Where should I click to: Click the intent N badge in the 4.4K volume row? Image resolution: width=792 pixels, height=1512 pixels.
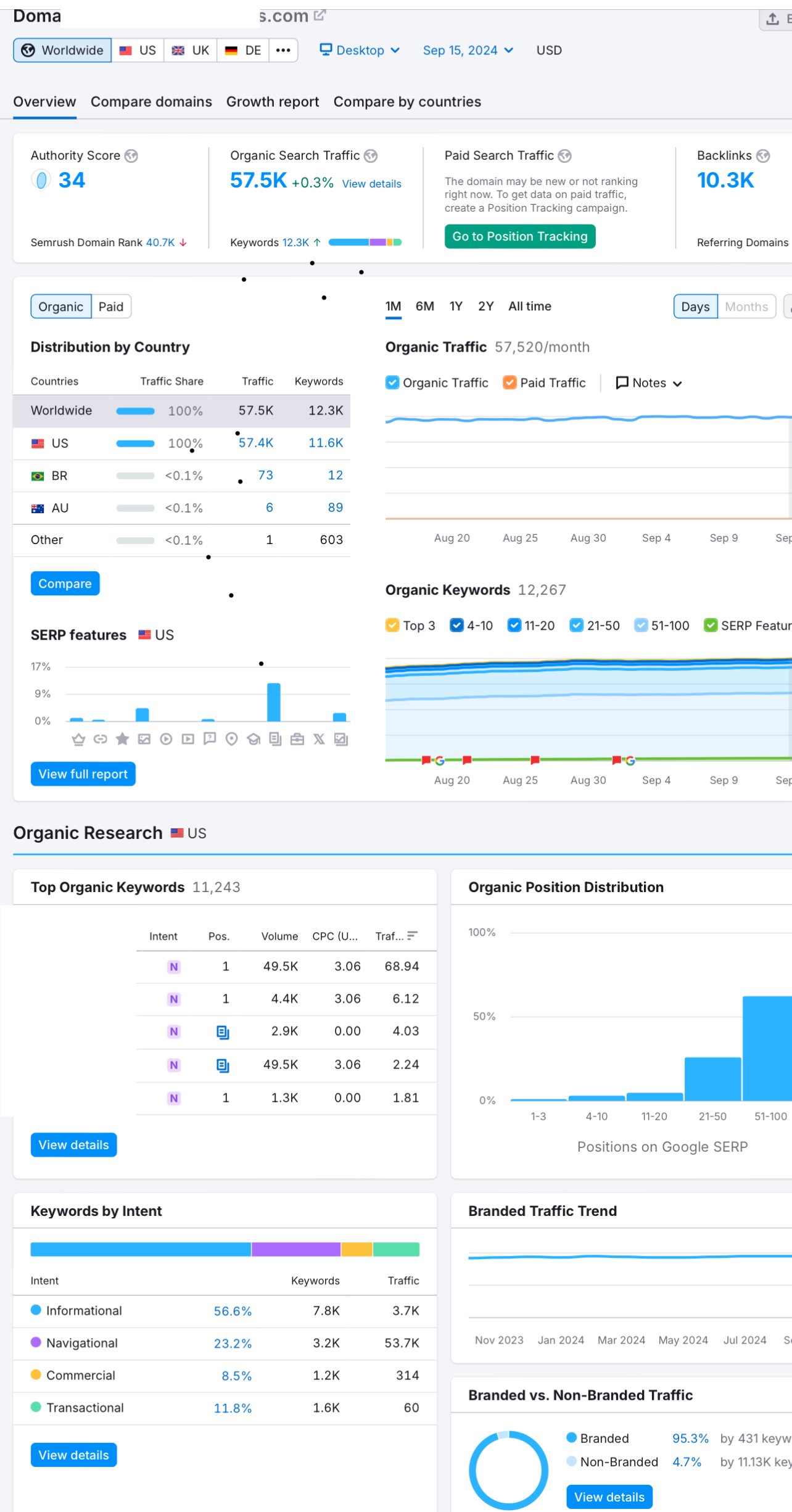pos(174,999)
